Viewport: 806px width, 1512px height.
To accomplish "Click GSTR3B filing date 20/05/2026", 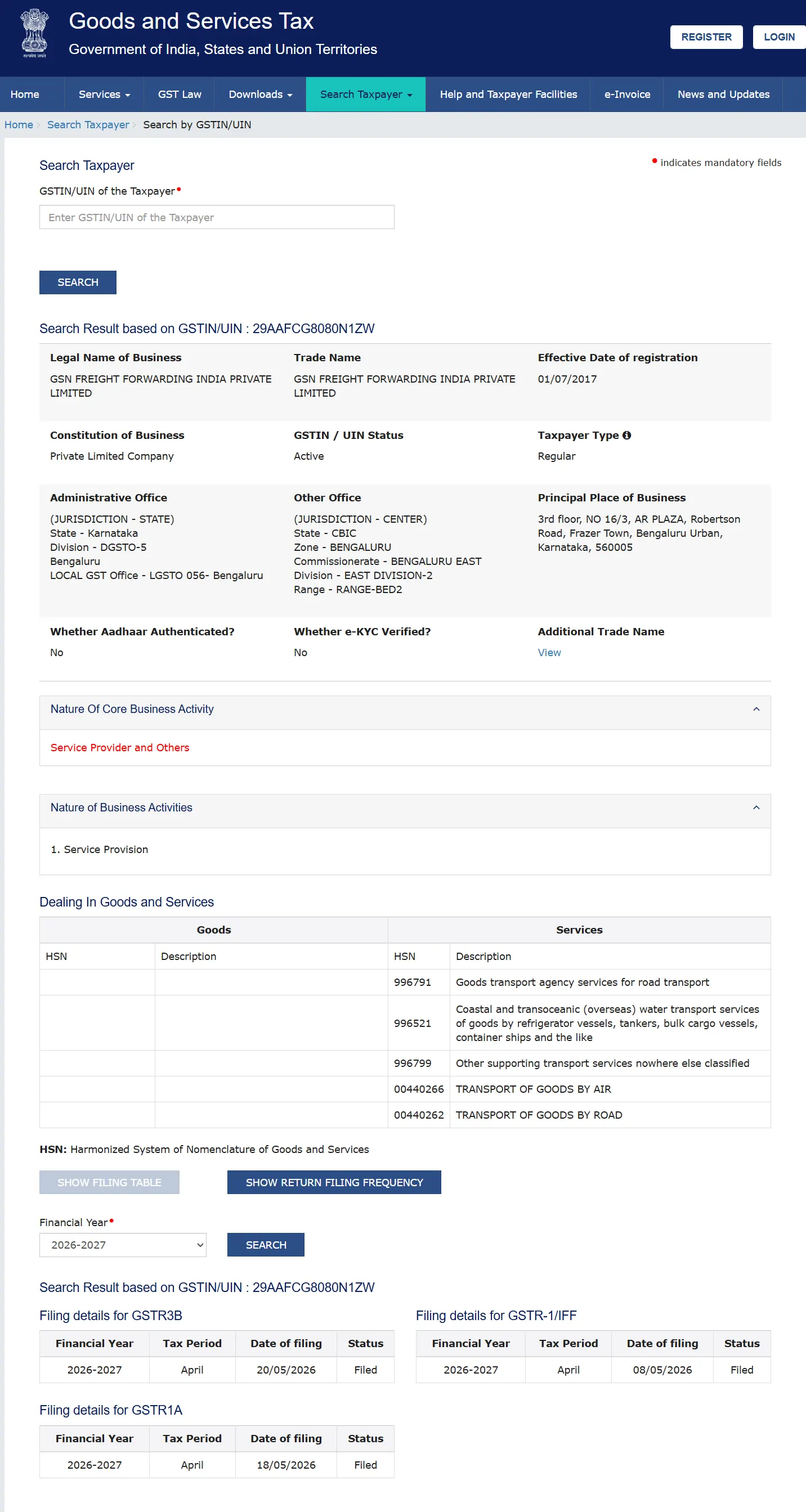I will [286, 1370].
